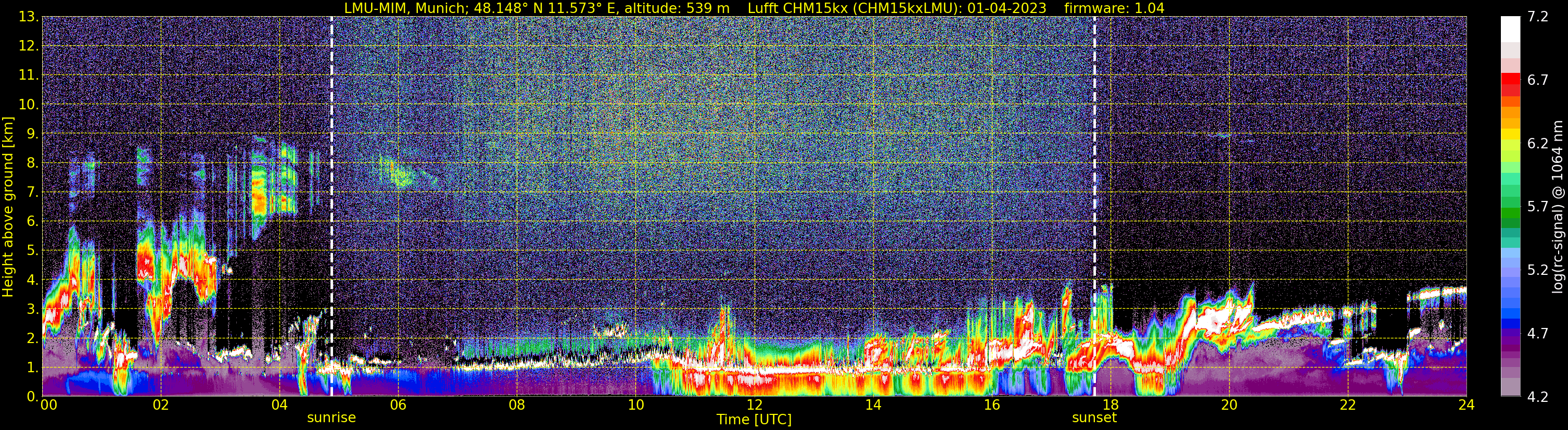Click the colorbar tick label 5.2
Screen dimensions: 1568x430
(1538, 270)
